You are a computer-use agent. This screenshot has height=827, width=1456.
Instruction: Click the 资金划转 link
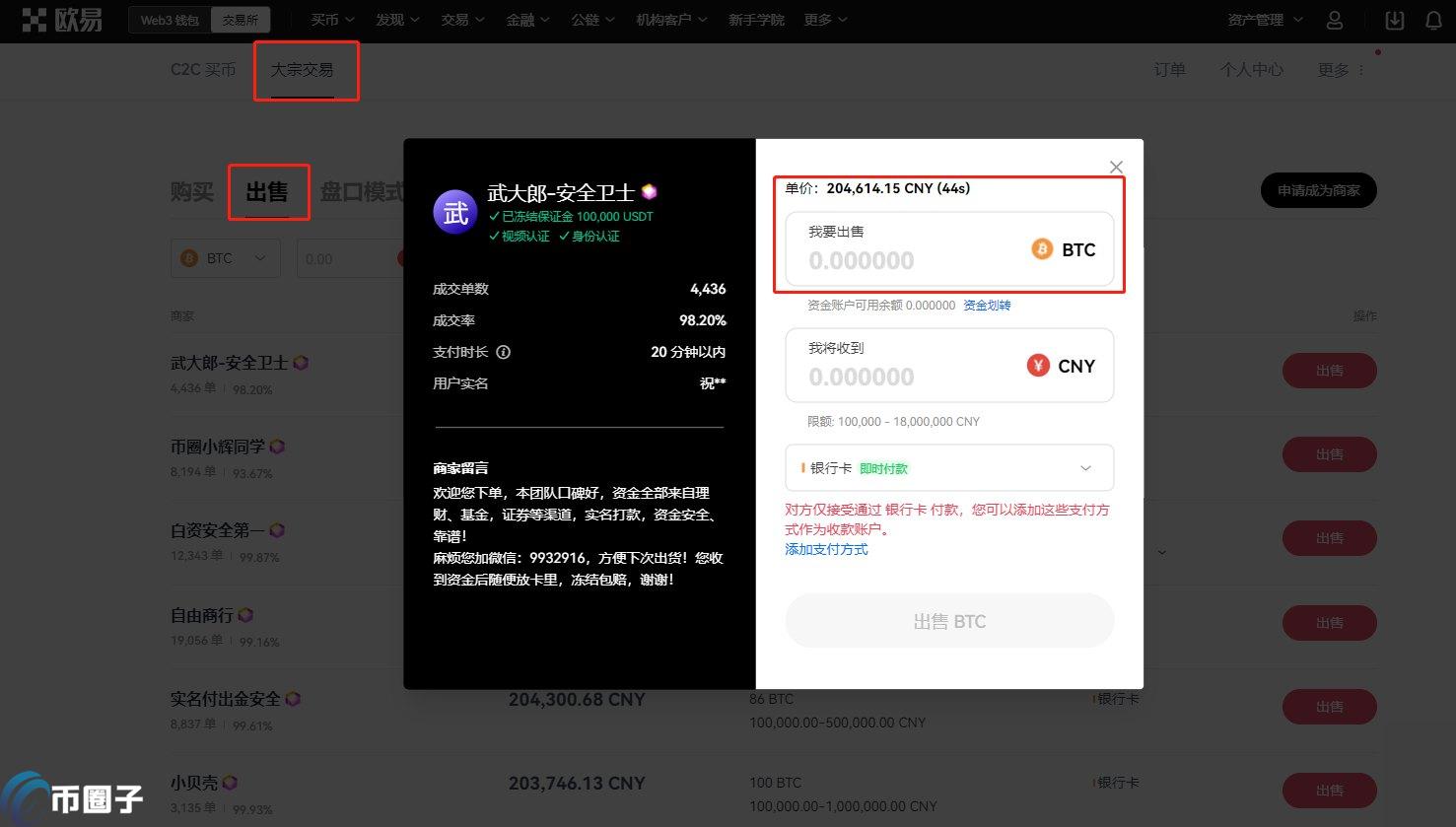987,306
